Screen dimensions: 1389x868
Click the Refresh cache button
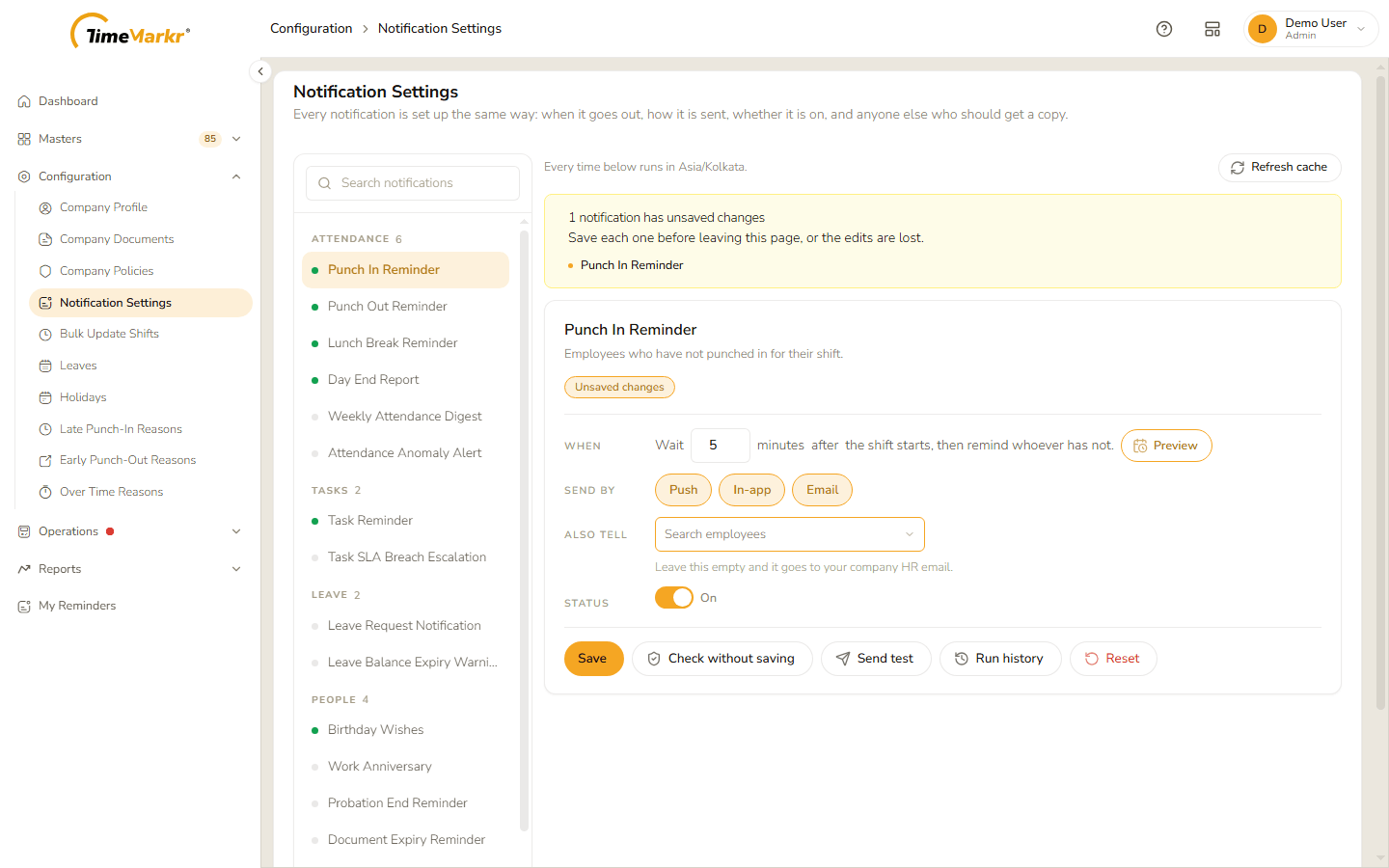point(1279,168)
